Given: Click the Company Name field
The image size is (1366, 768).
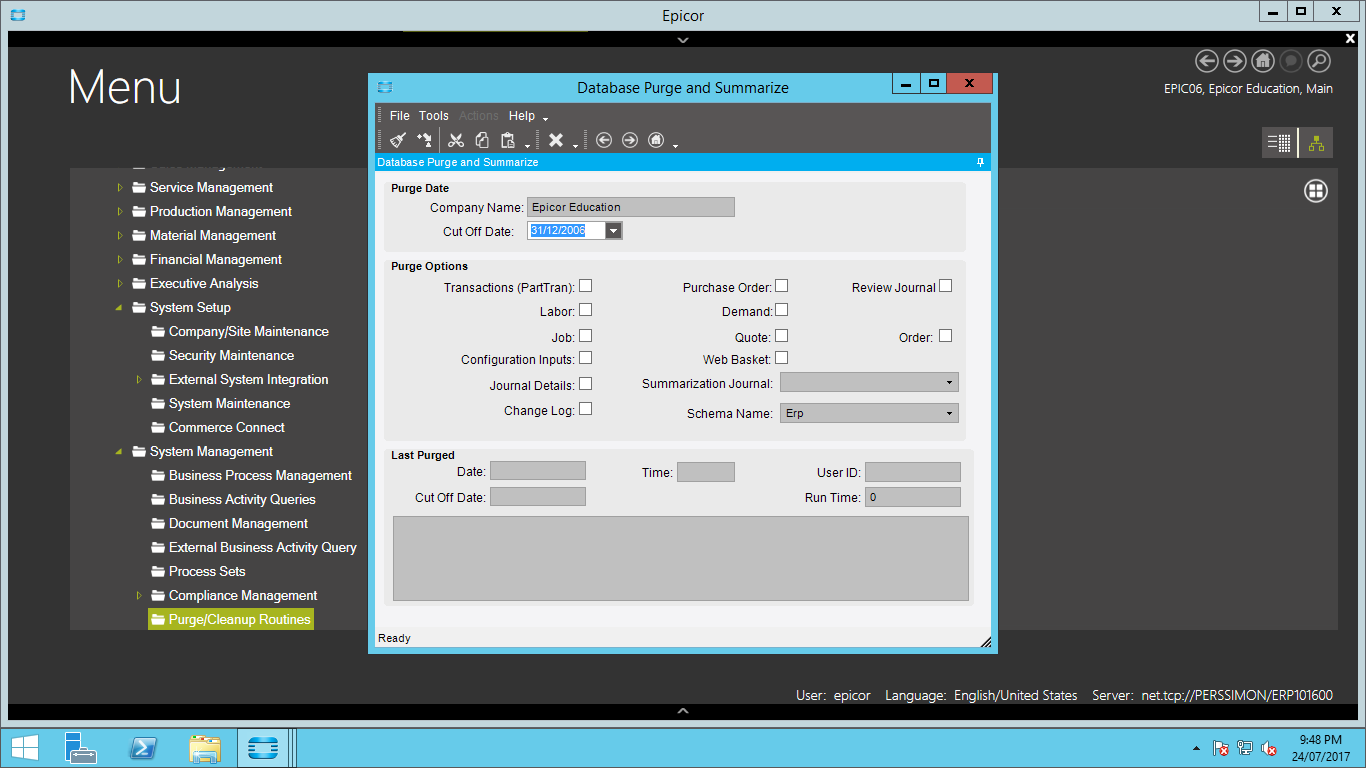Looking at the screenshot, I should pos(631,207).
